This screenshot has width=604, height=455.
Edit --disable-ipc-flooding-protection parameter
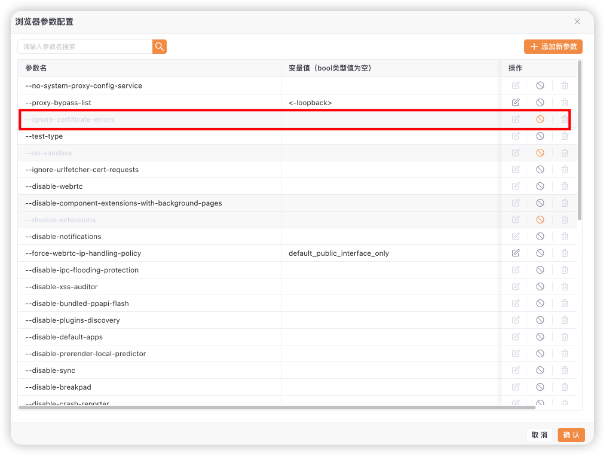515,270
